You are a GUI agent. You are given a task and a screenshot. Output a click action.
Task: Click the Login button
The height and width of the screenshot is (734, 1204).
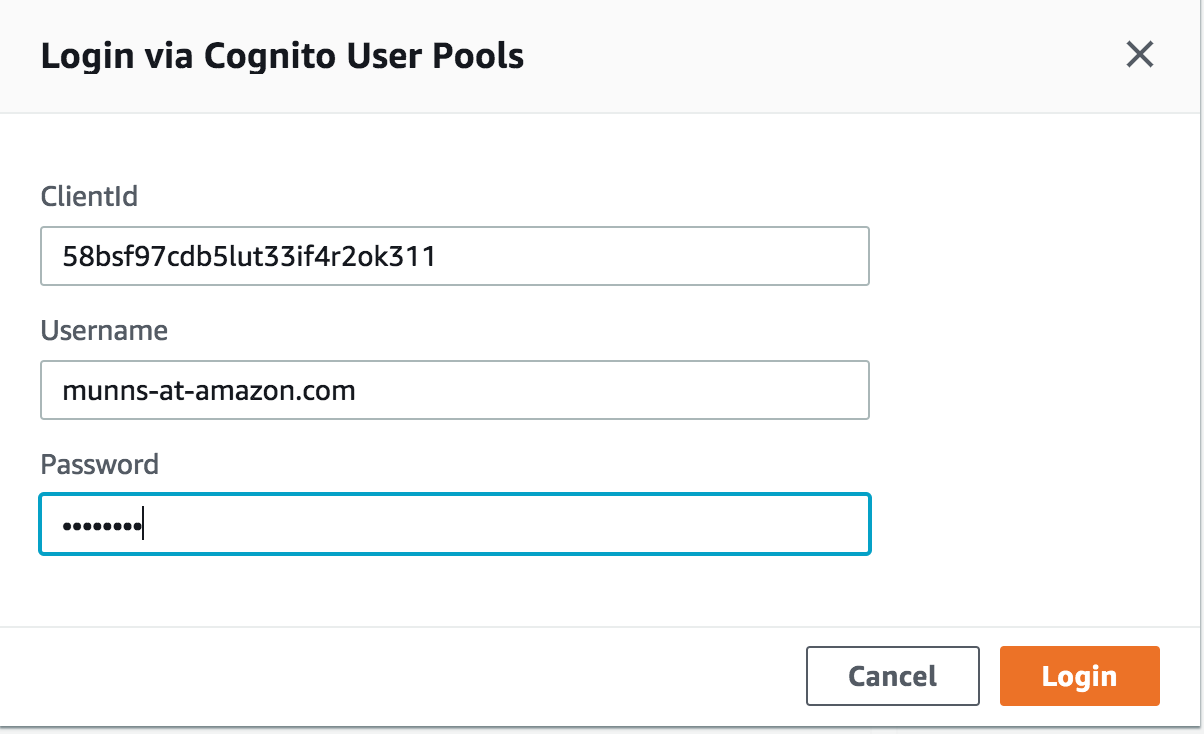[1079, 676]
